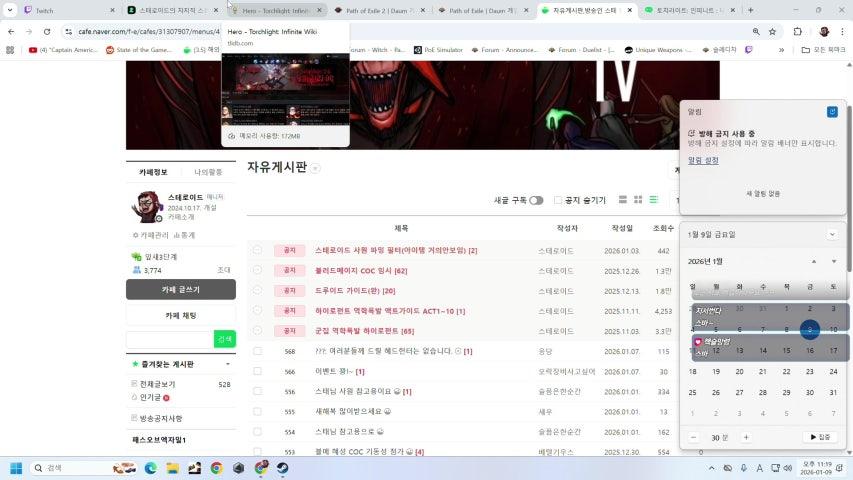853x480 pixels.
Task: Go to previous month with the calendar up arrow
Action: pyautogui.click(x=814, y=262)
